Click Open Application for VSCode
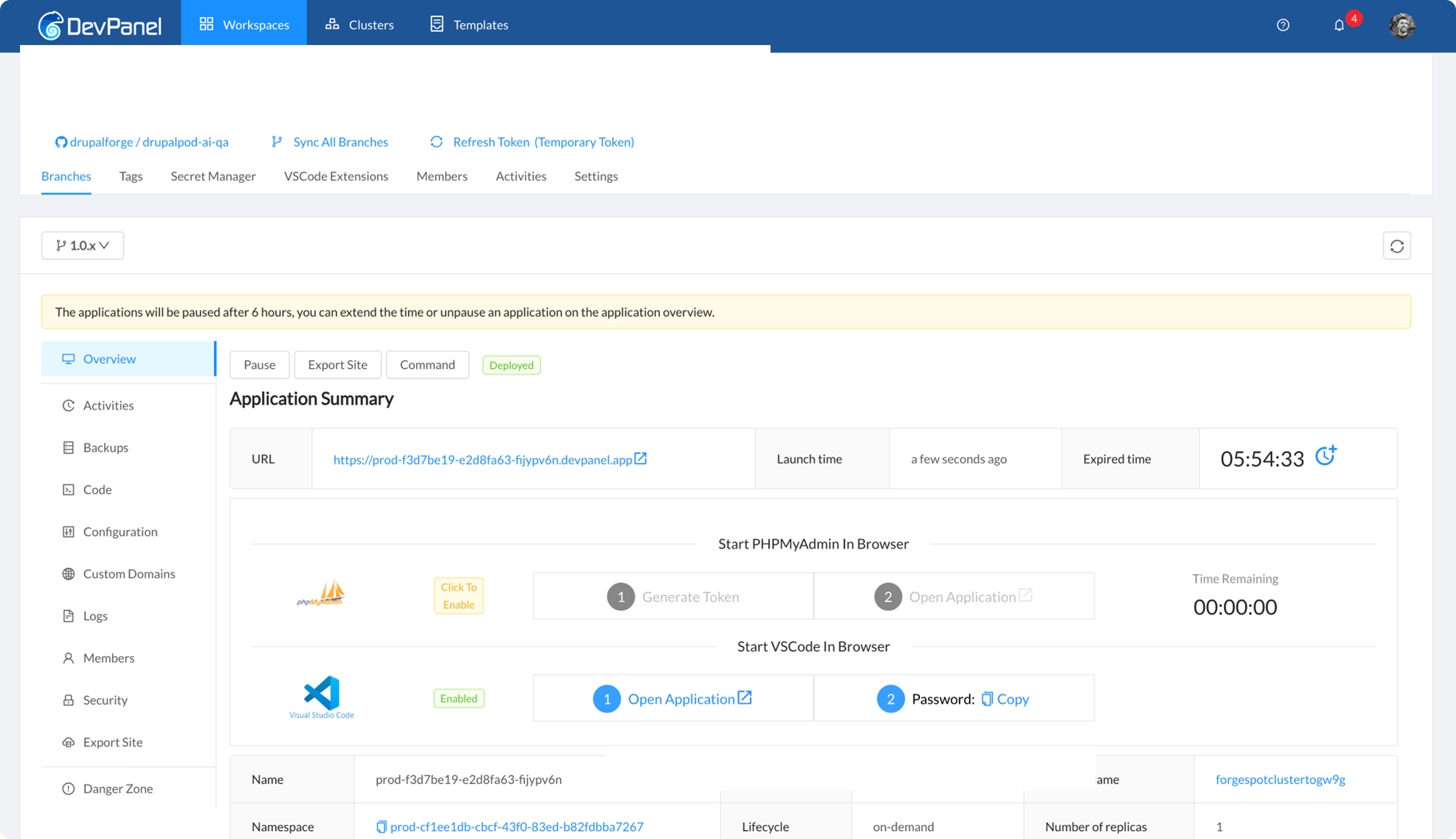The height and width of the screenshot is (839, 1456). (x=673, y=698)
